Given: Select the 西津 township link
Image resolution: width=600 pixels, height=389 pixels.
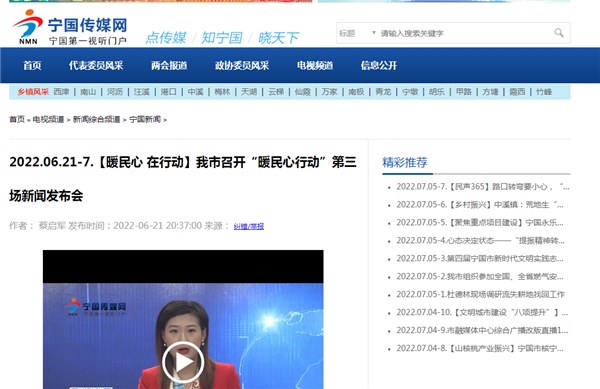Looking at the screenshot, I should (61, 92).
